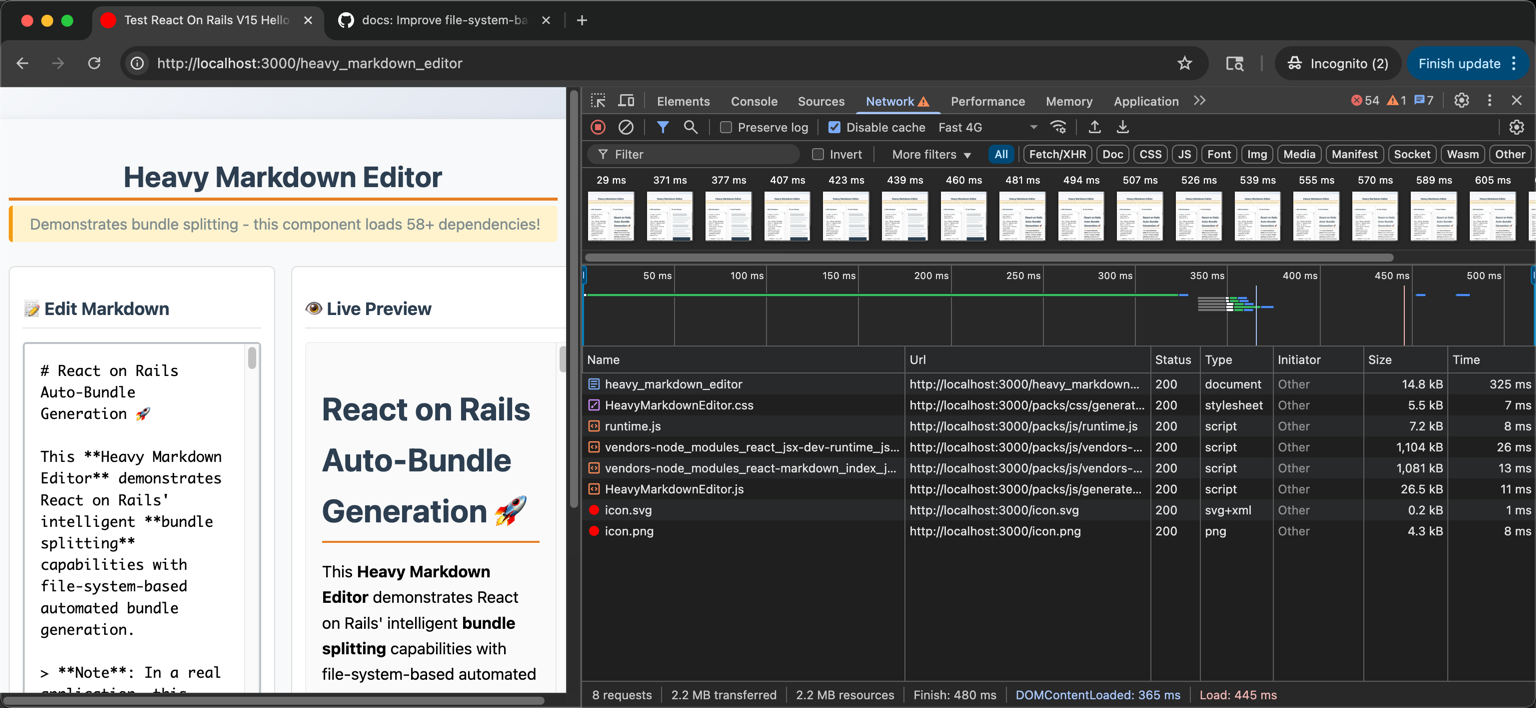Switch to the Performance tab
This screenshot has width=1536, height=708.
(988, 100)
